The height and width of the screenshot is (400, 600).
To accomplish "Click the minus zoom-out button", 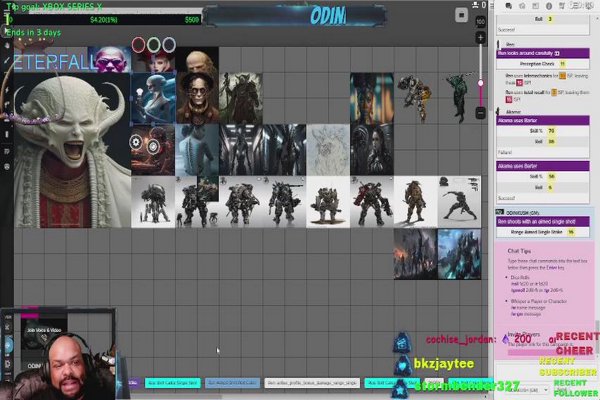I will (480, 113).
